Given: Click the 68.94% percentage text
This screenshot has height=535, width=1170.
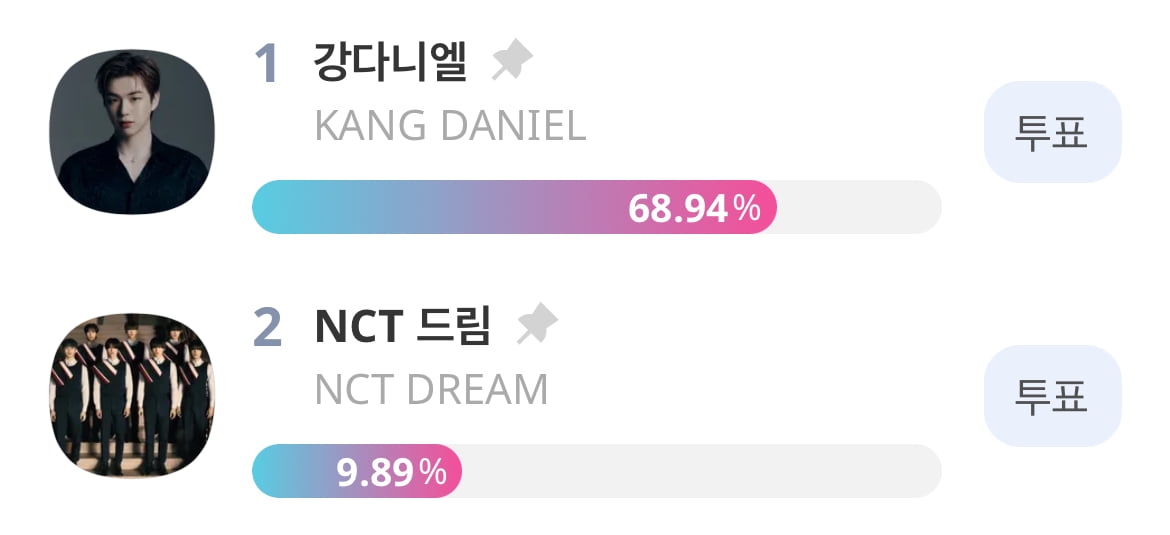Looking at the screenshot, I should point(694,208).
